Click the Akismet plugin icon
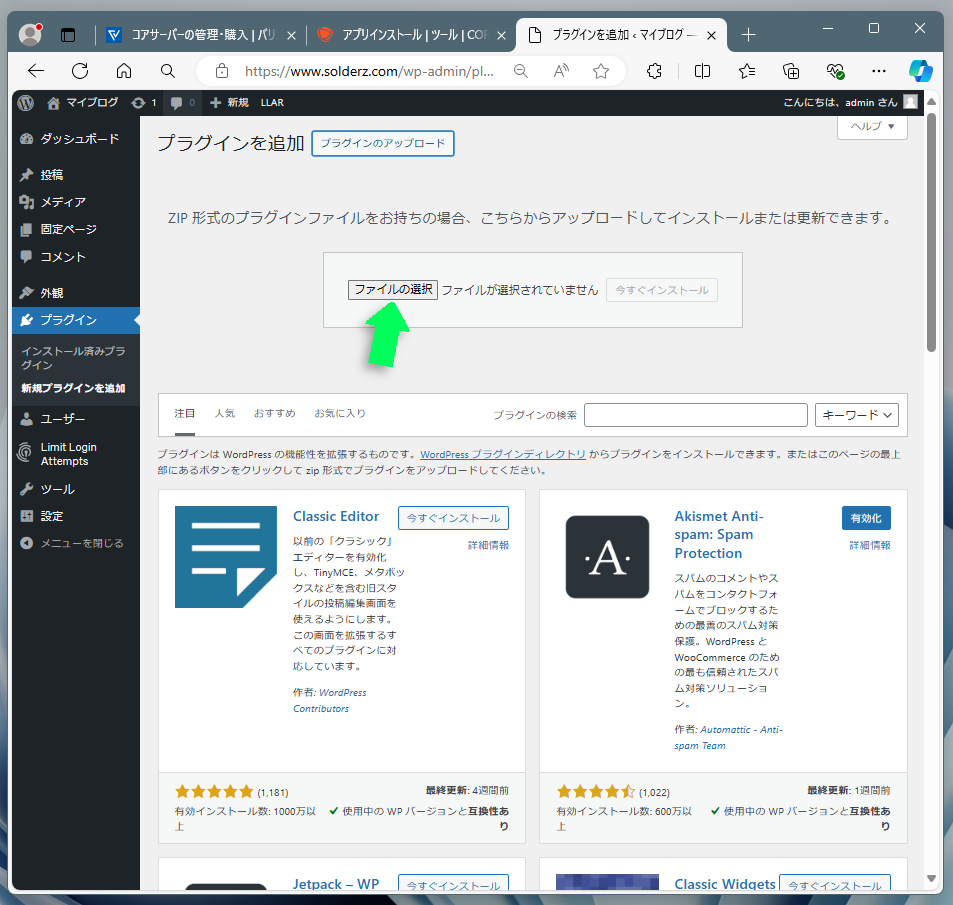 607,557
